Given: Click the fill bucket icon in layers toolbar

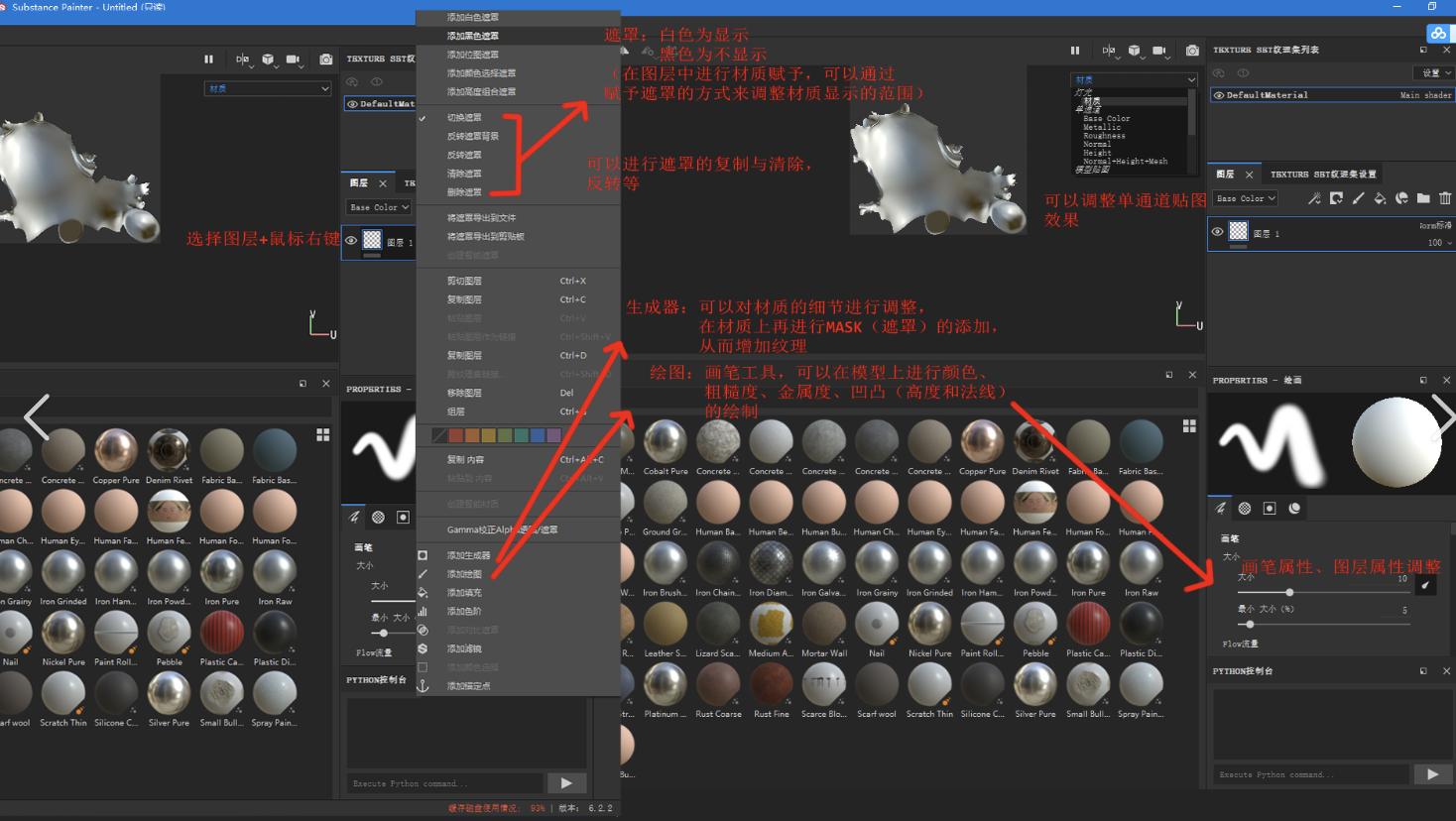Looking at the screenshot, I should pos(1380,198).
